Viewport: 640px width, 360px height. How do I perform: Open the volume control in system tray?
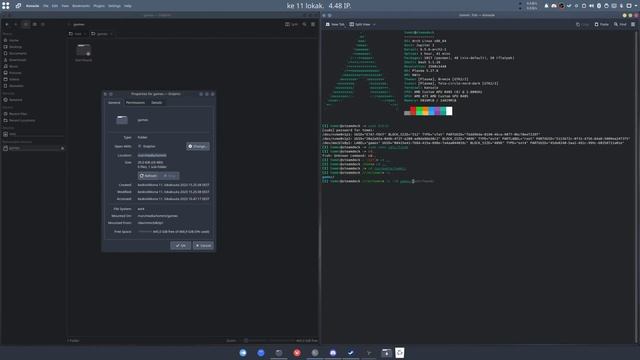(x=591, y=6)
